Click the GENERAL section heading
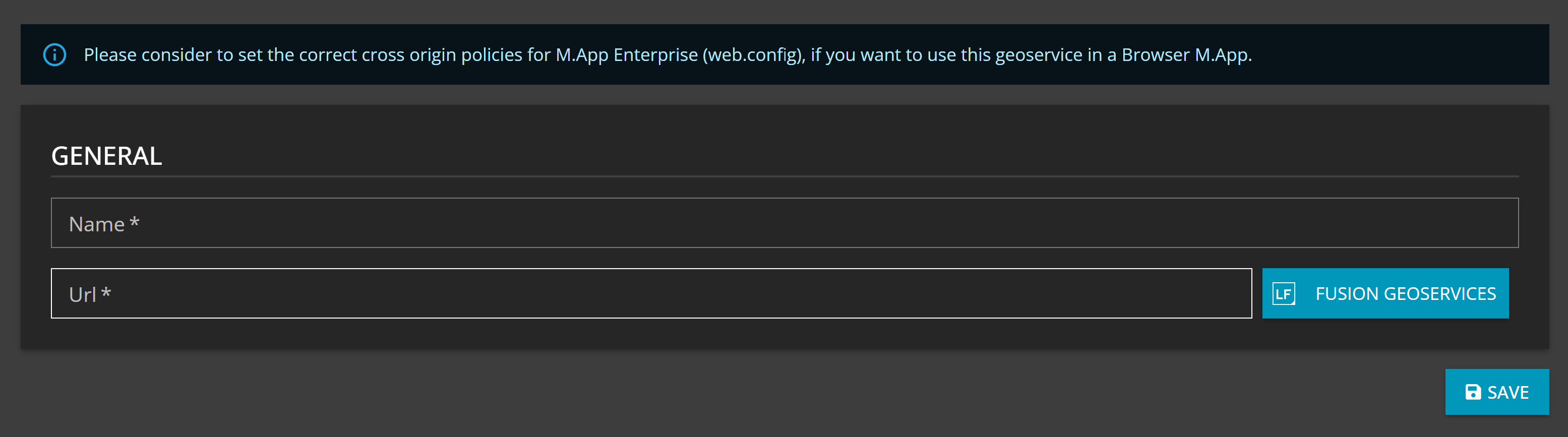Image resolution: width=1568 pixels, height=437 pixels. (106, 156)
